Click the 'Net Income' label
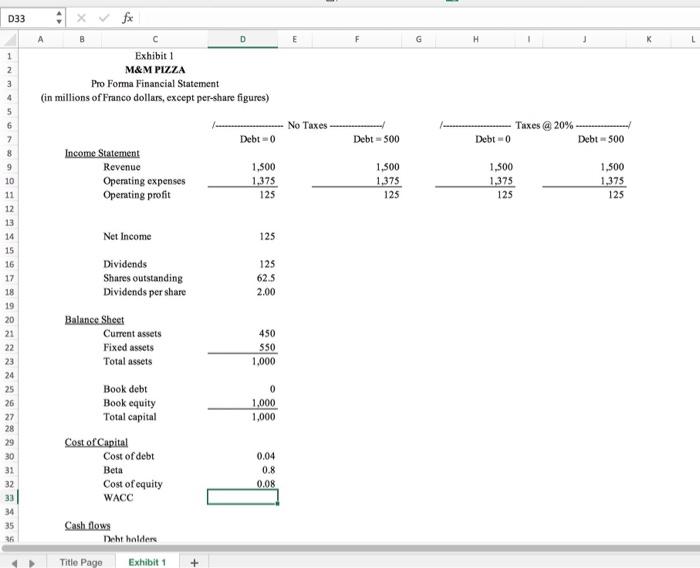Viewport: 700px width, 568px height. (x=127, y=236)
